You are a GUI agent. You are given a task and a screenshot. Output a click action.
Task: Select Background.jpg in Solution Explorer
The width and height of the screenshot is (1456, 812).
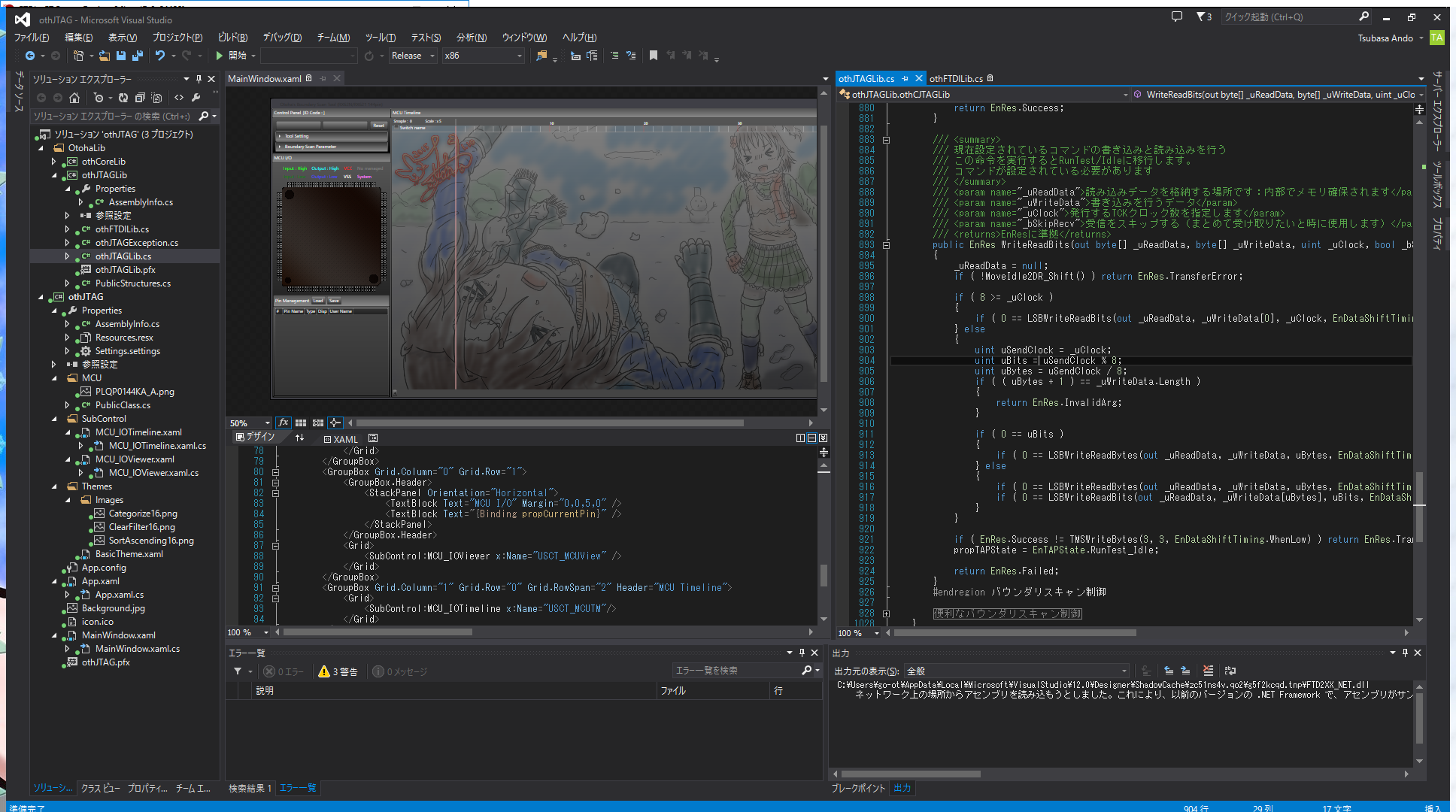point(113,608)
